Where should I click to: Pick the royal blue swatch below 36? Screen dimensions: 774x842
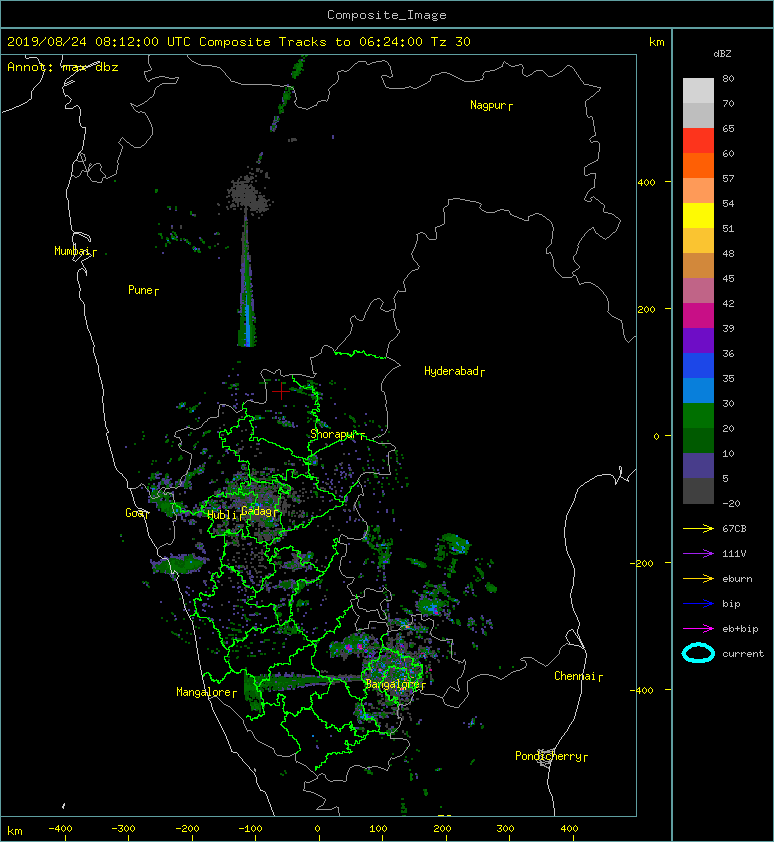point(698,365)
